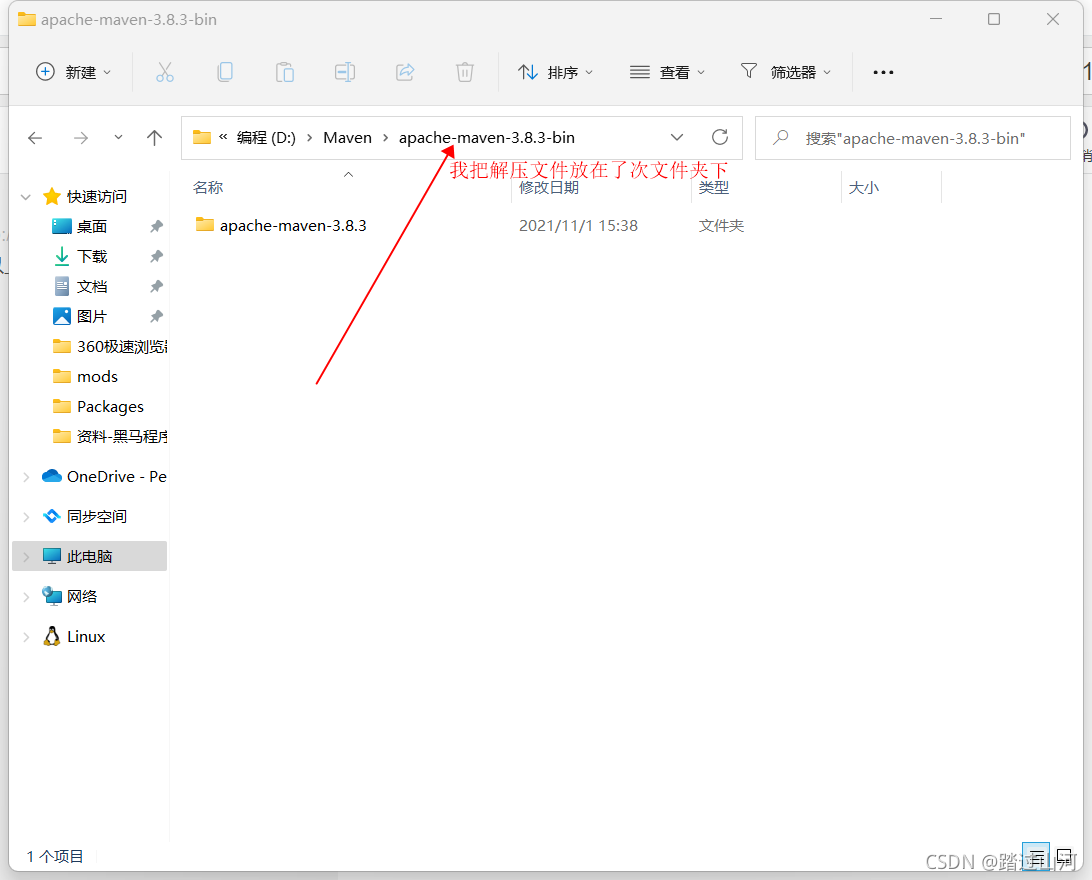
Task: Unpin 桌面 using its pin icon
Action: point(157,226)
